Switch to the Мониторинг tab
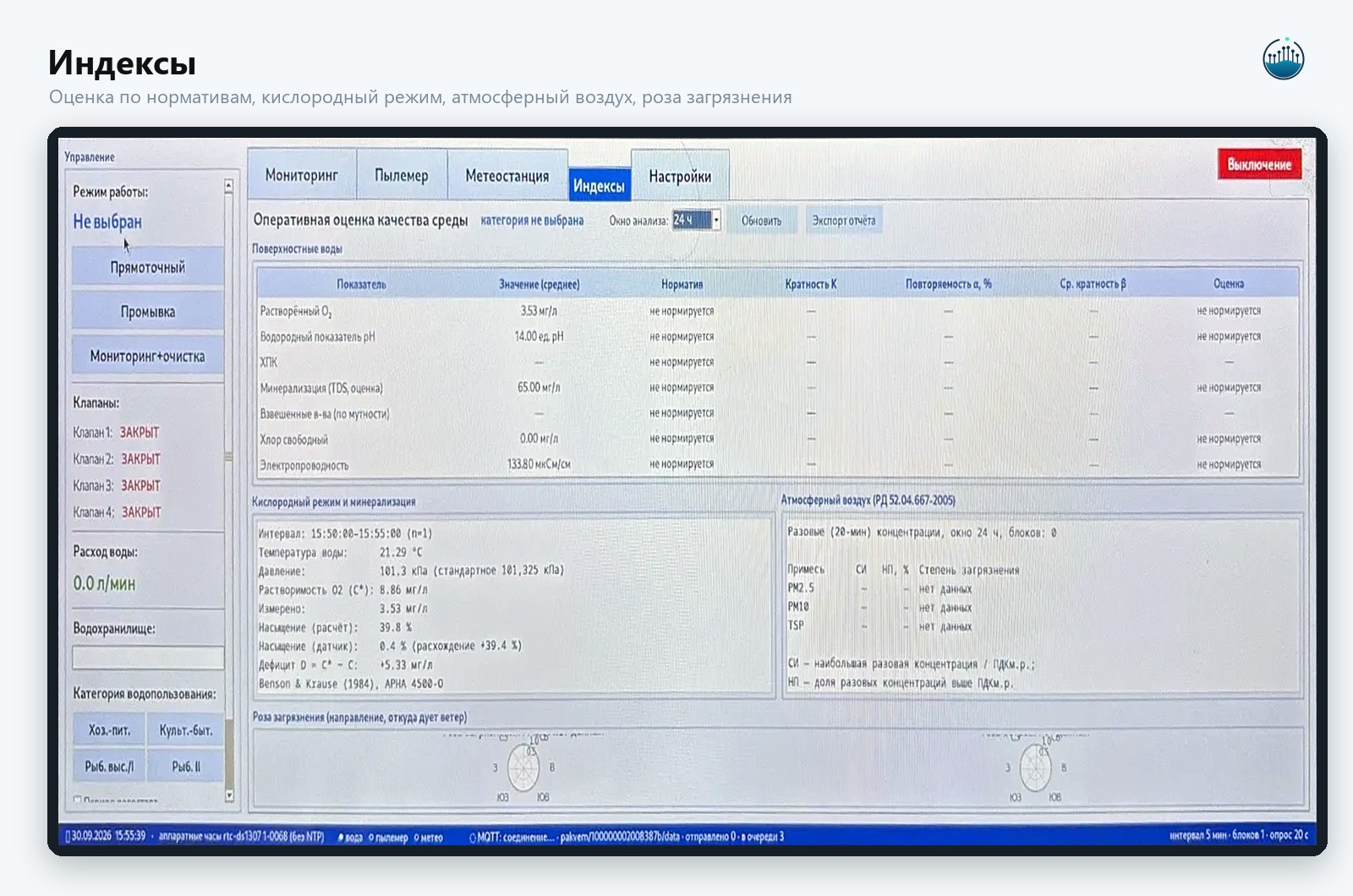 coord(302,175)
